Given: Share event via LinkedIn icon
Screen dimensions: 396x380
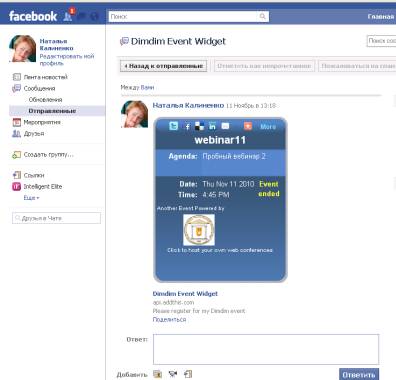Looking at the screenshot, I should [x=212, y=126].
